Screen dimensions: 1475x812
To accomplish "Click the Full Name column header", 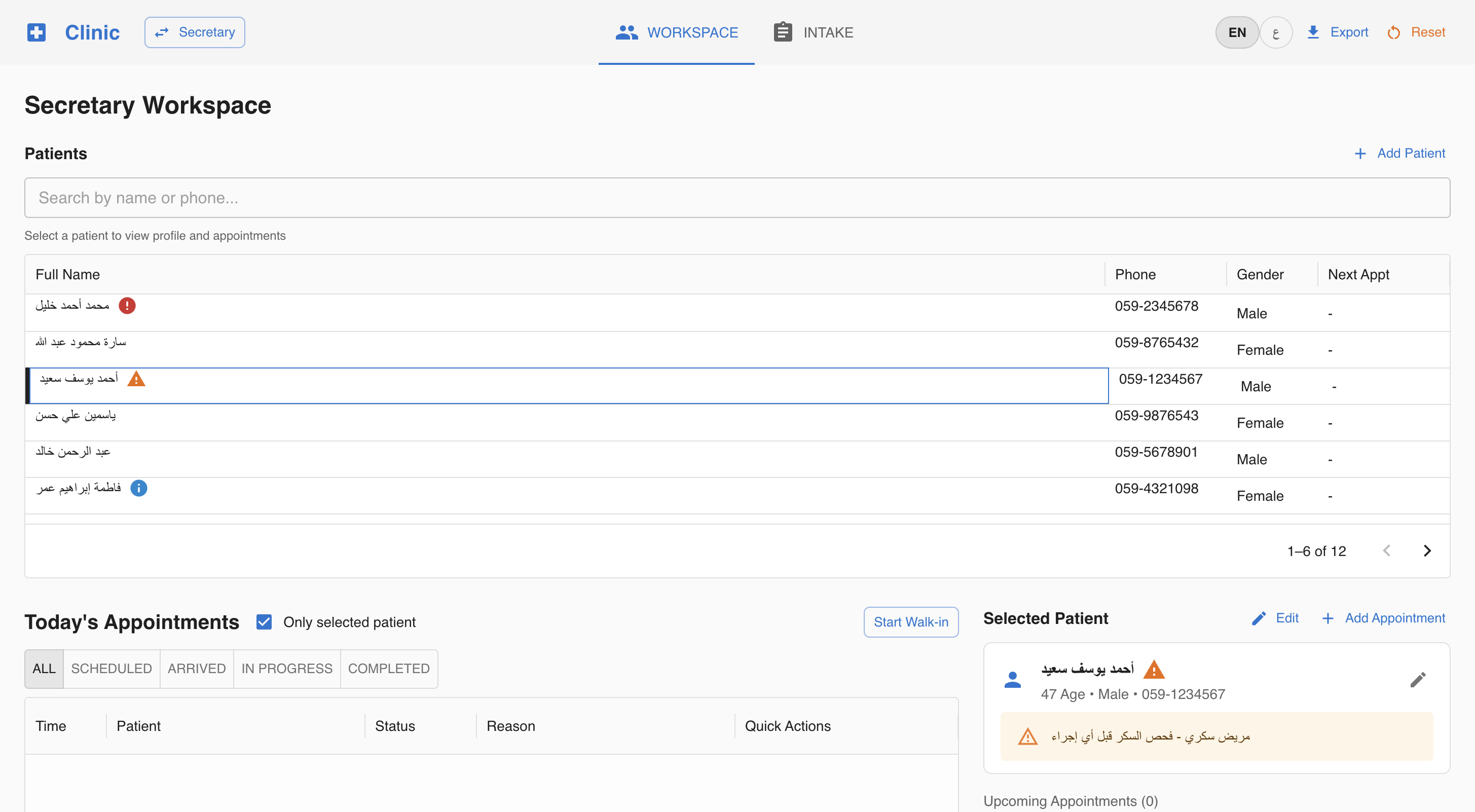I will (67, 274).
